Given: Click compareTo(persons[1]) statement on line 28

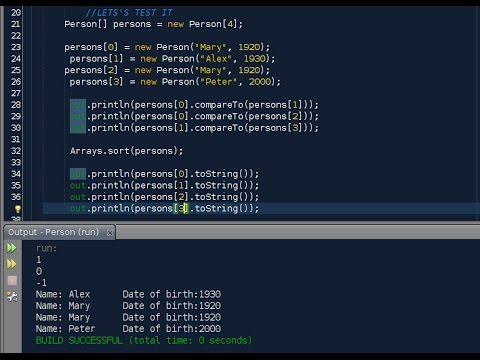Looking at the screenshot, I should 194,105.
